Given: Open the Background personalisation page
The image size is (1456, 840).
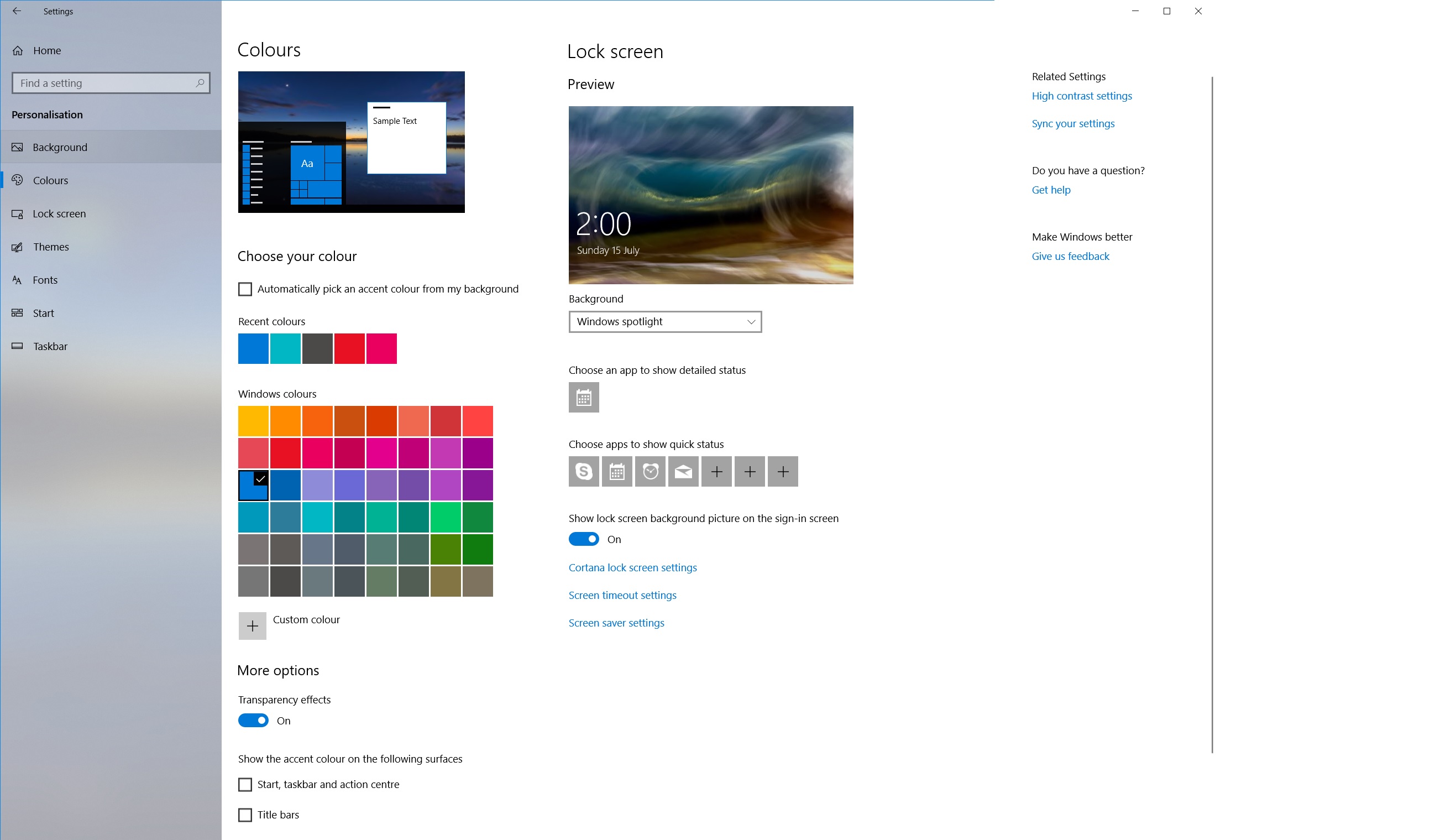Looking at the screenshot, I should (x=111, y=147).
